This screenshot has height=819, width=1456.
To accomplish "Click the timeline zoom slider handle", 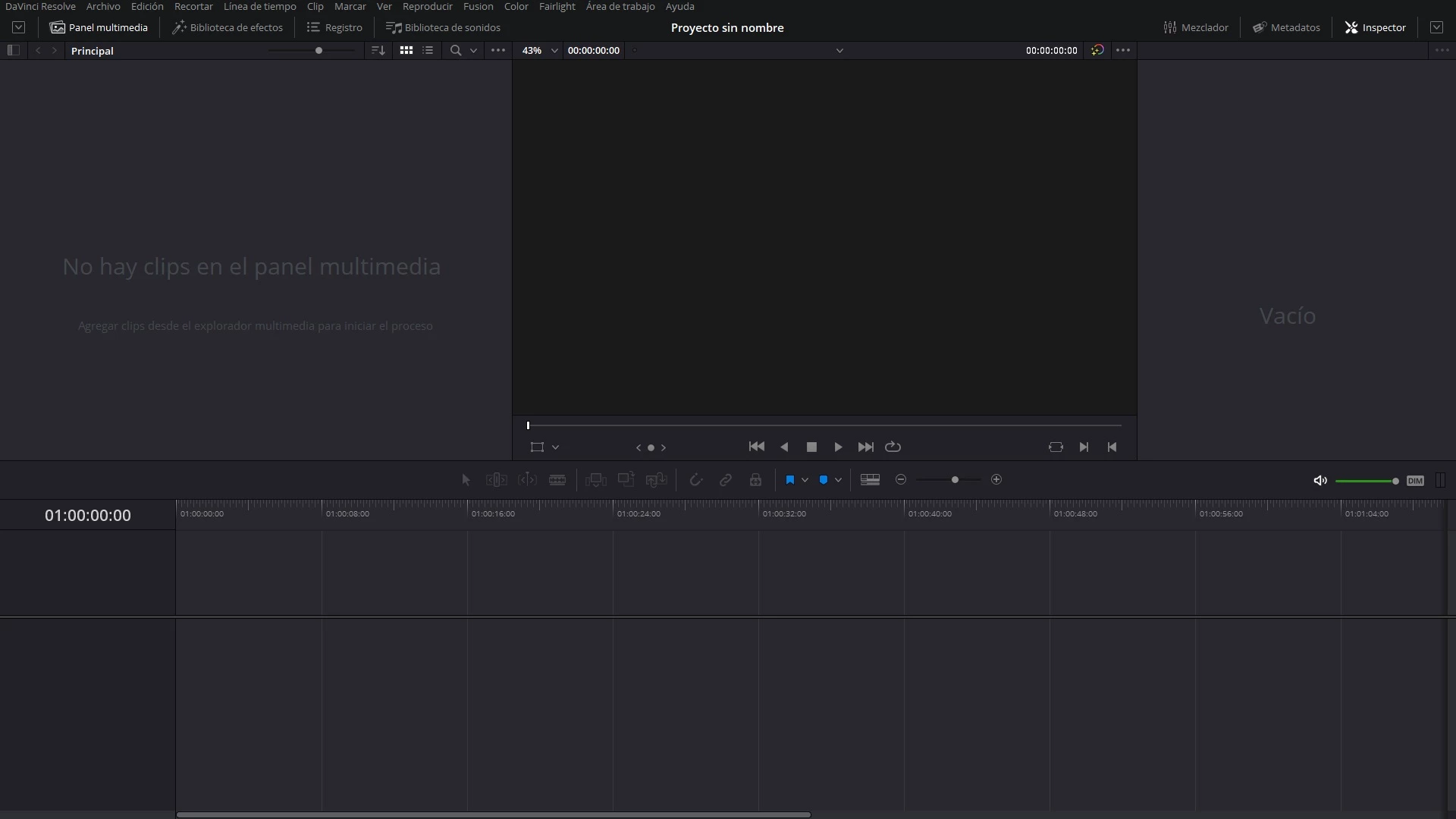I will click(x=955, y=480).
